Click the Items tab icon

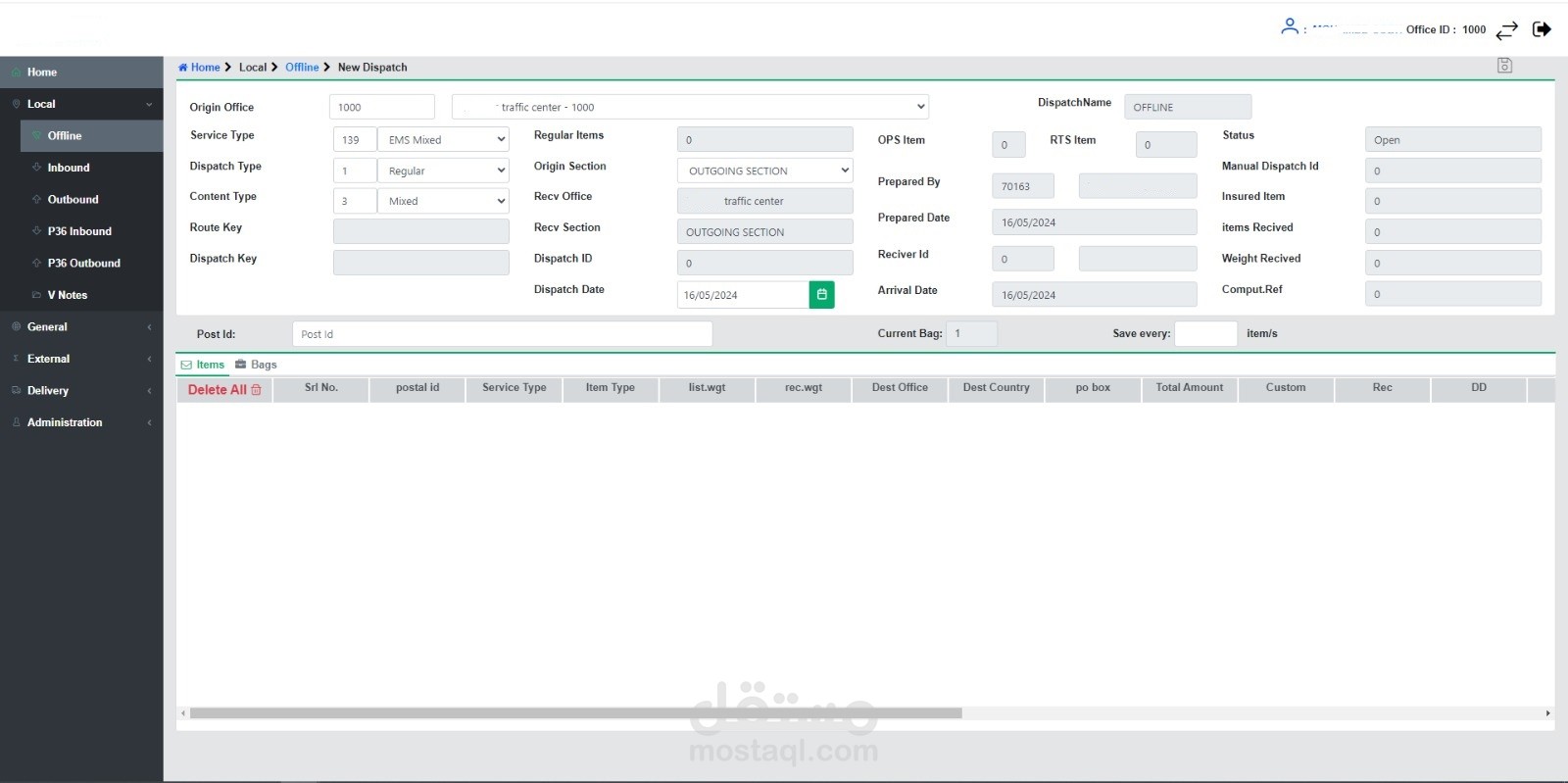186,365
